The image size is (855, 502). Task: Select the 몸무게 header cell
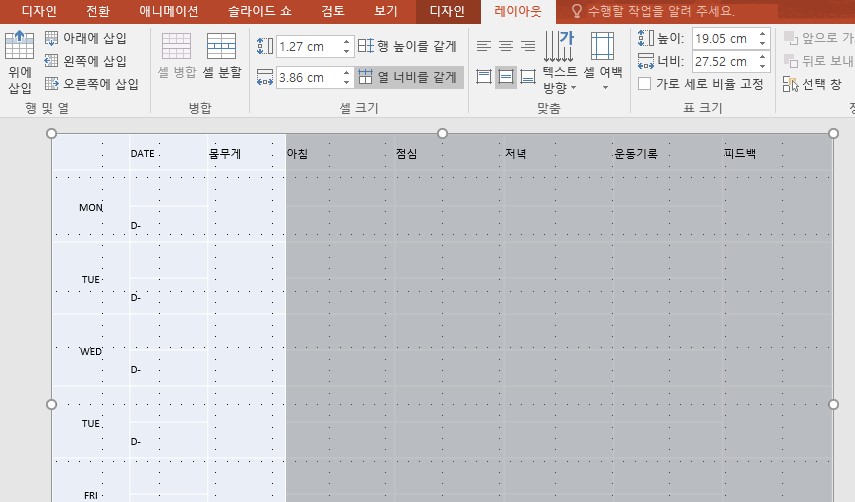click(246, 153)
